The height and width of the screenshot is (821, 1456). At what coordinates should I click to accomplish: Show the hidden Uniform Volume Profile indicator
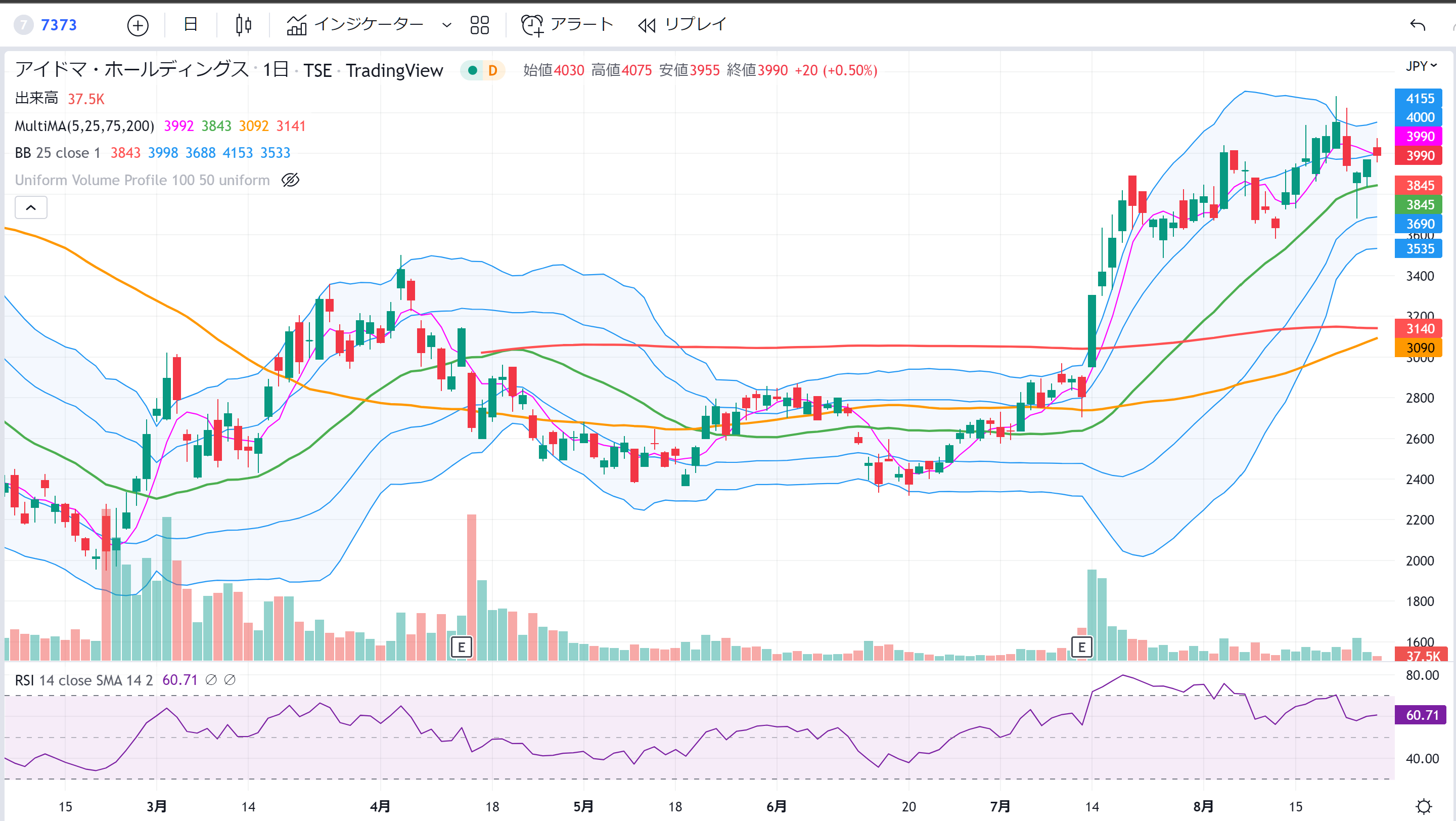point(291,181)
